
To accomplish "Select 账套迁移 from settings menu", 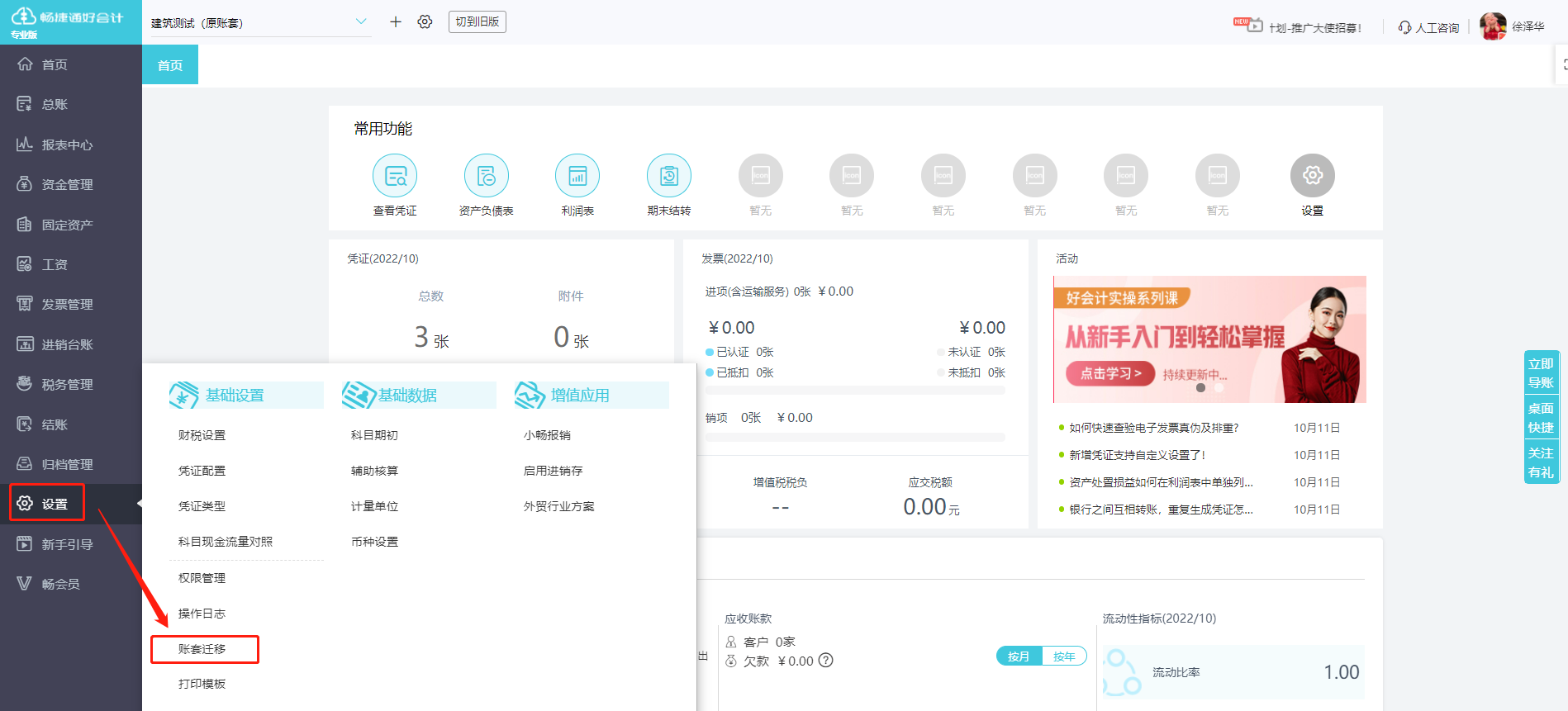I will (x=202, y=649).
